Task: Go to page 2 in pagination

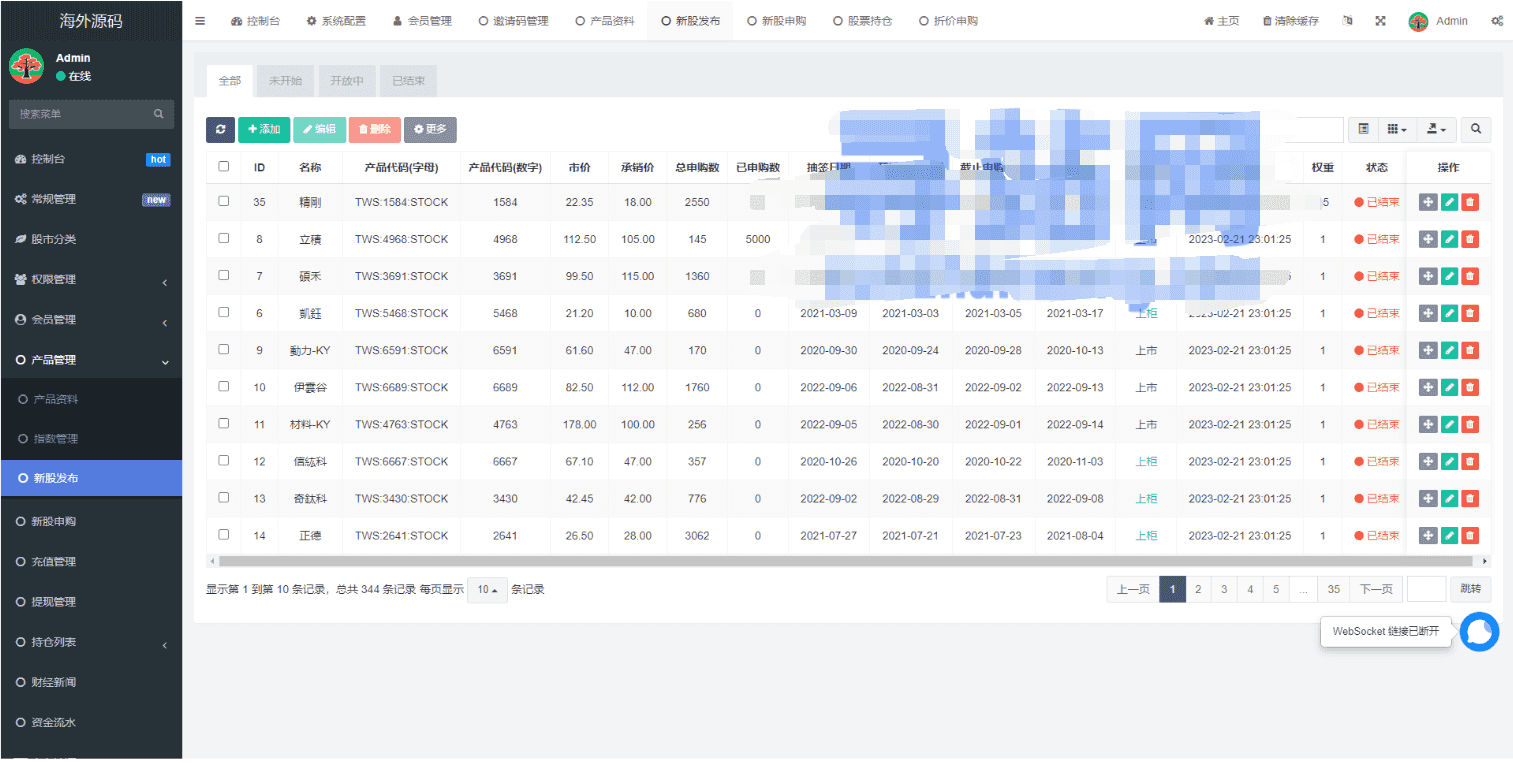Action: [1198, 590]
